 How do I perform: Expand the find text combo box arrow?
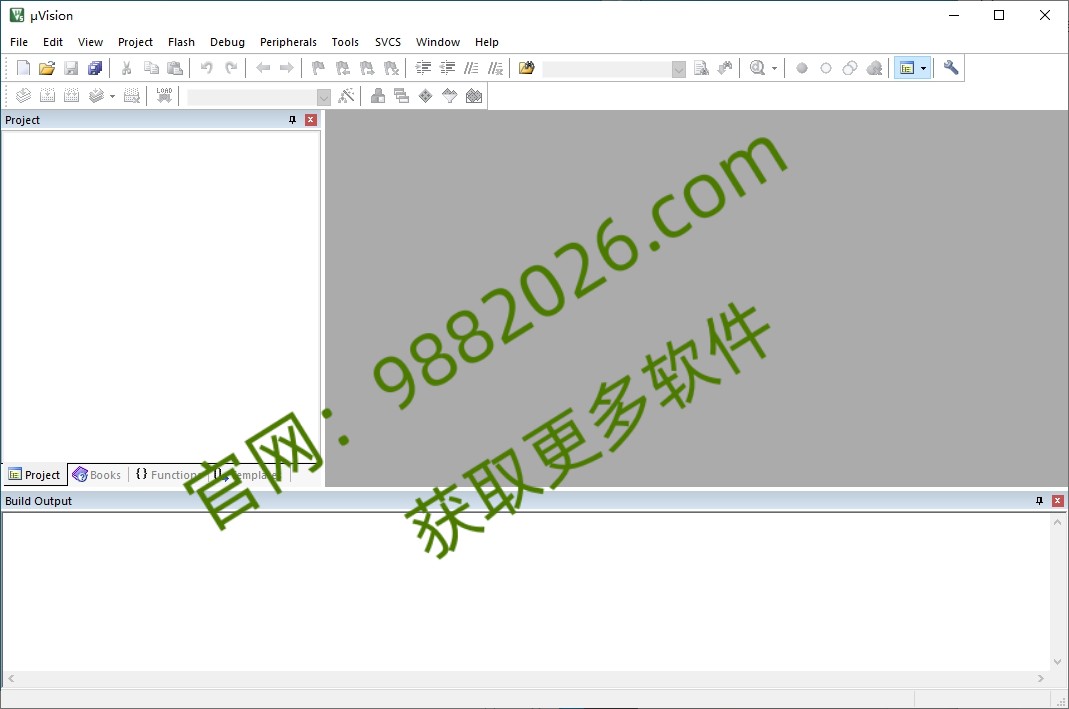(678, 70)
